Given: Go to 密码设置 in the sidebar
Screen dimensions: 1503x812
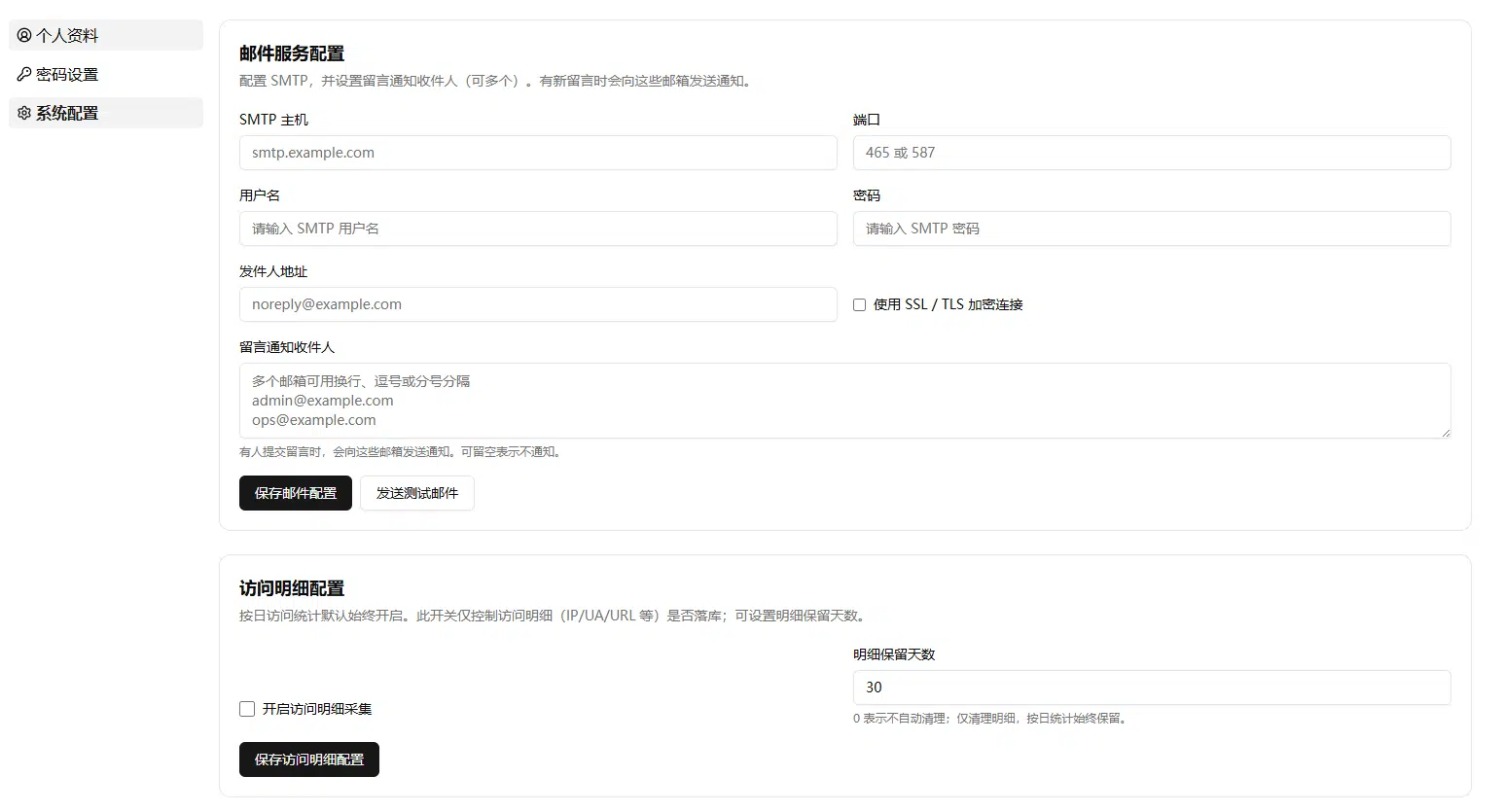Looking at the screenshot, I should 106,74.
